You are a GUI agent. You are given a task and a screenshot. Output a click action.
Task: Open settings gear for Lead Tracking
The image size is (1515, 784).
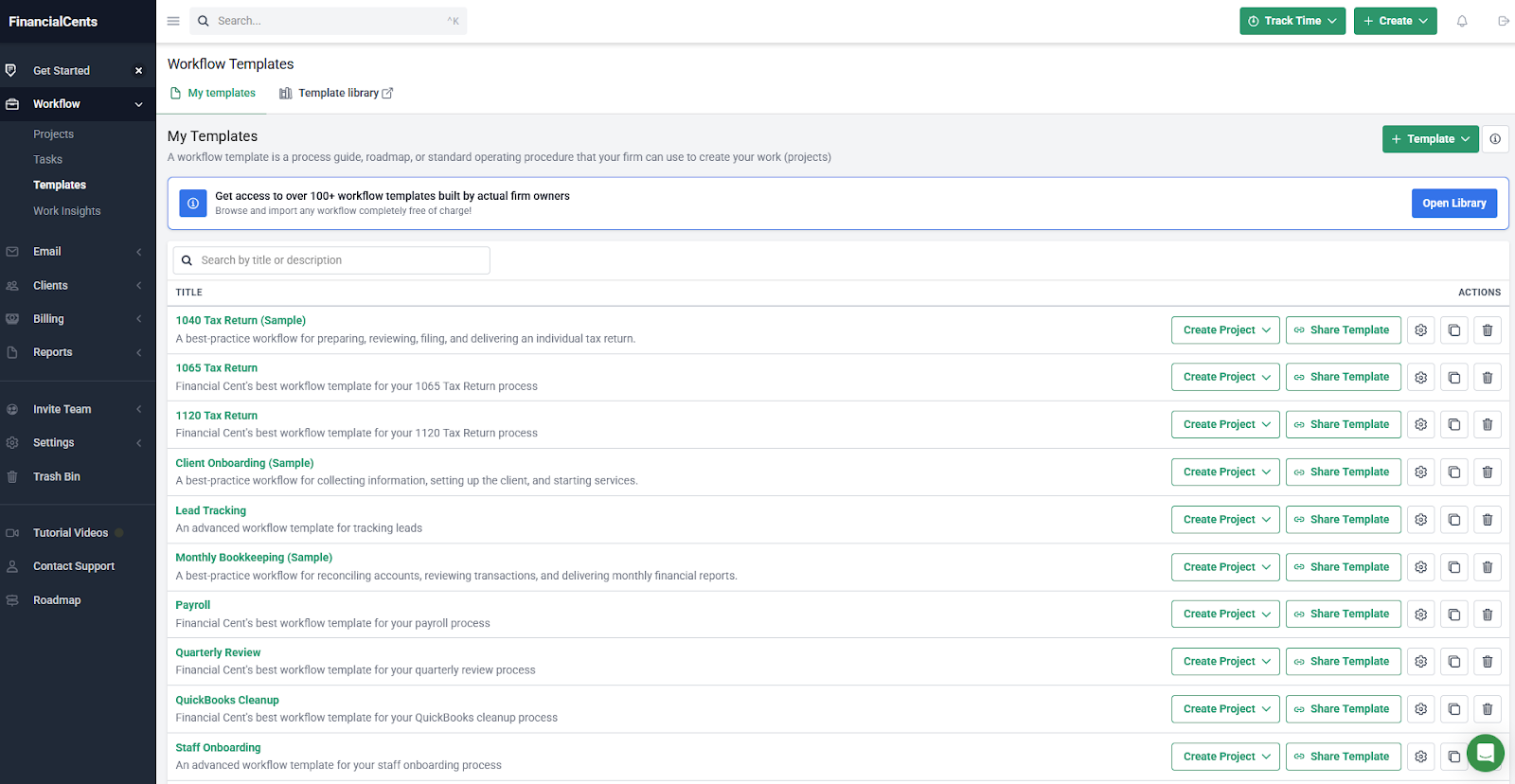tap(1420, 520)
